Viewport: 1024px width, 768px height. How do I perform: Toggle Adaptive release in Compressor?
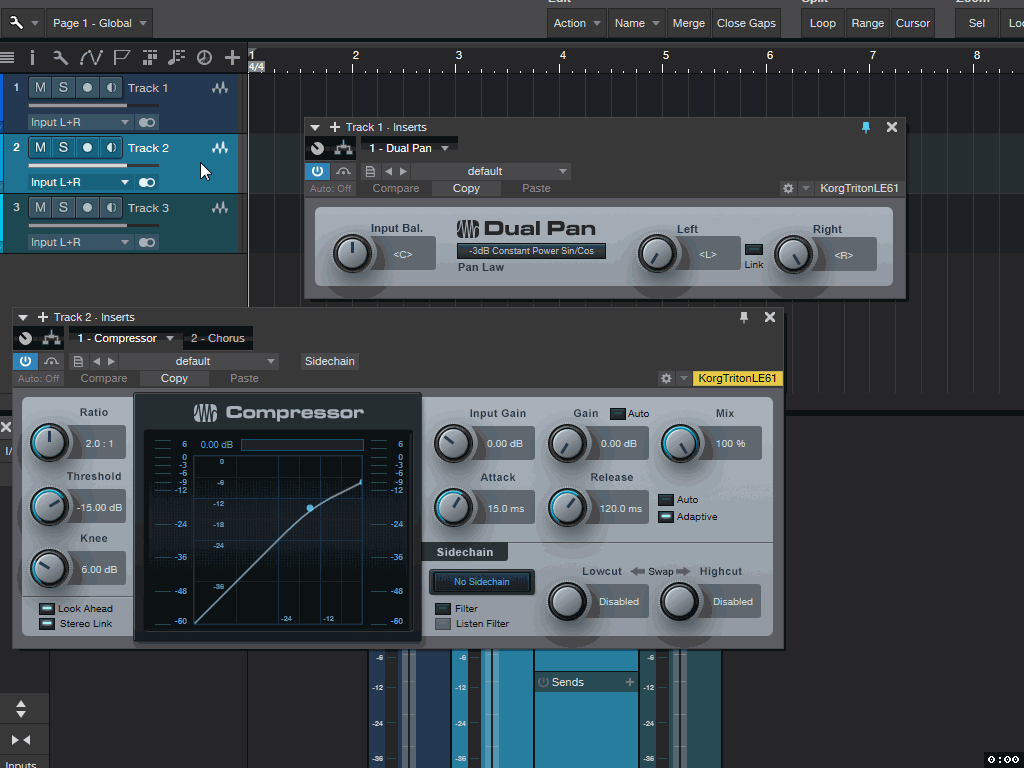coord(665,517)
